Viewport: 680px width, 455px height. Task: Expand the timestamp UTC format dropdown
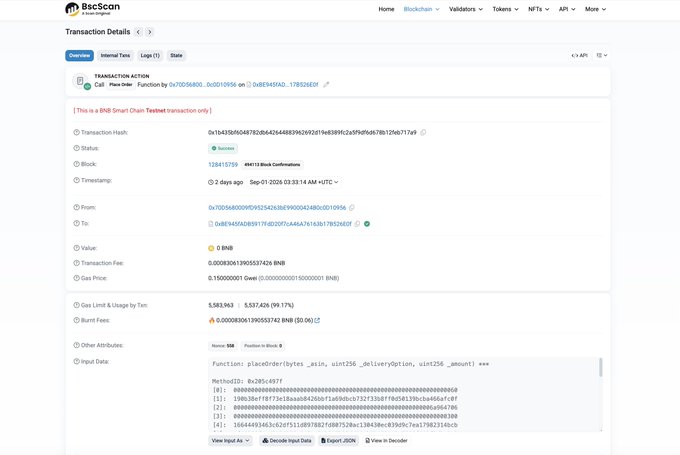[x=294, y=182]
